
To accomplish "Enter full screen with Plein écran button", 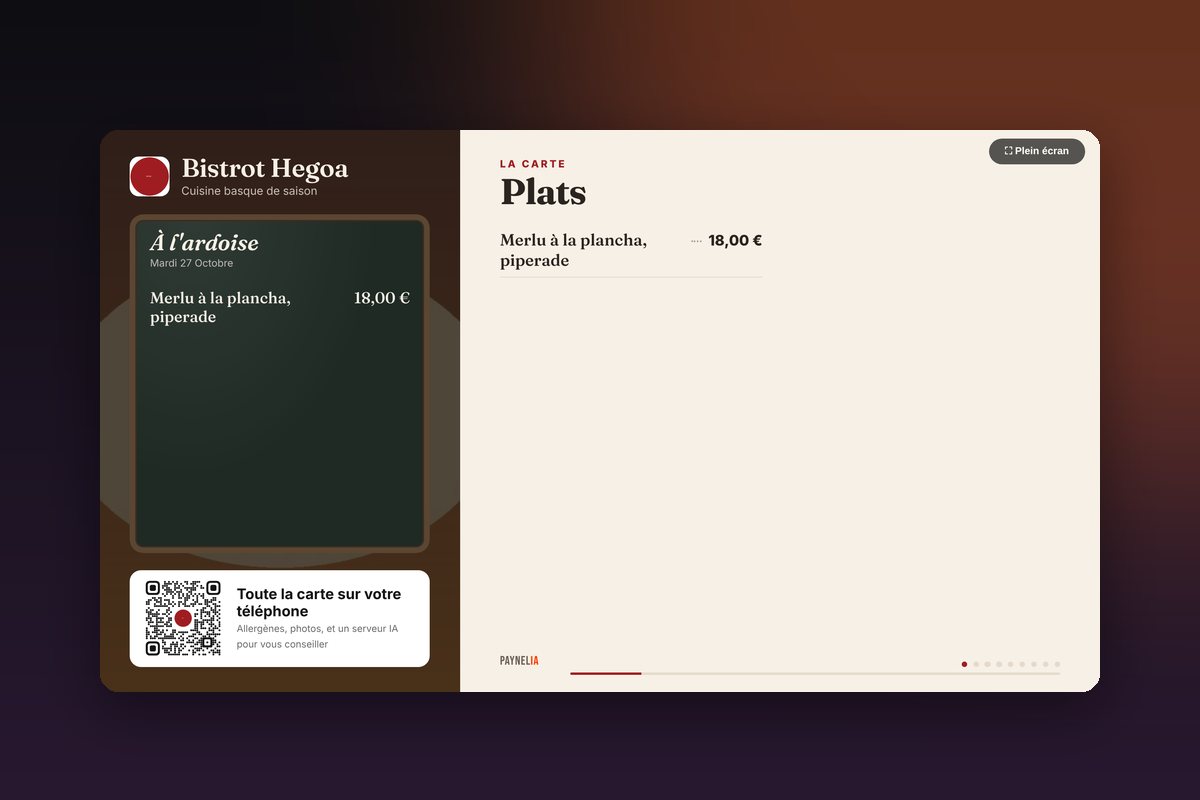I will pyautogui.click(x=1037, y=151).
